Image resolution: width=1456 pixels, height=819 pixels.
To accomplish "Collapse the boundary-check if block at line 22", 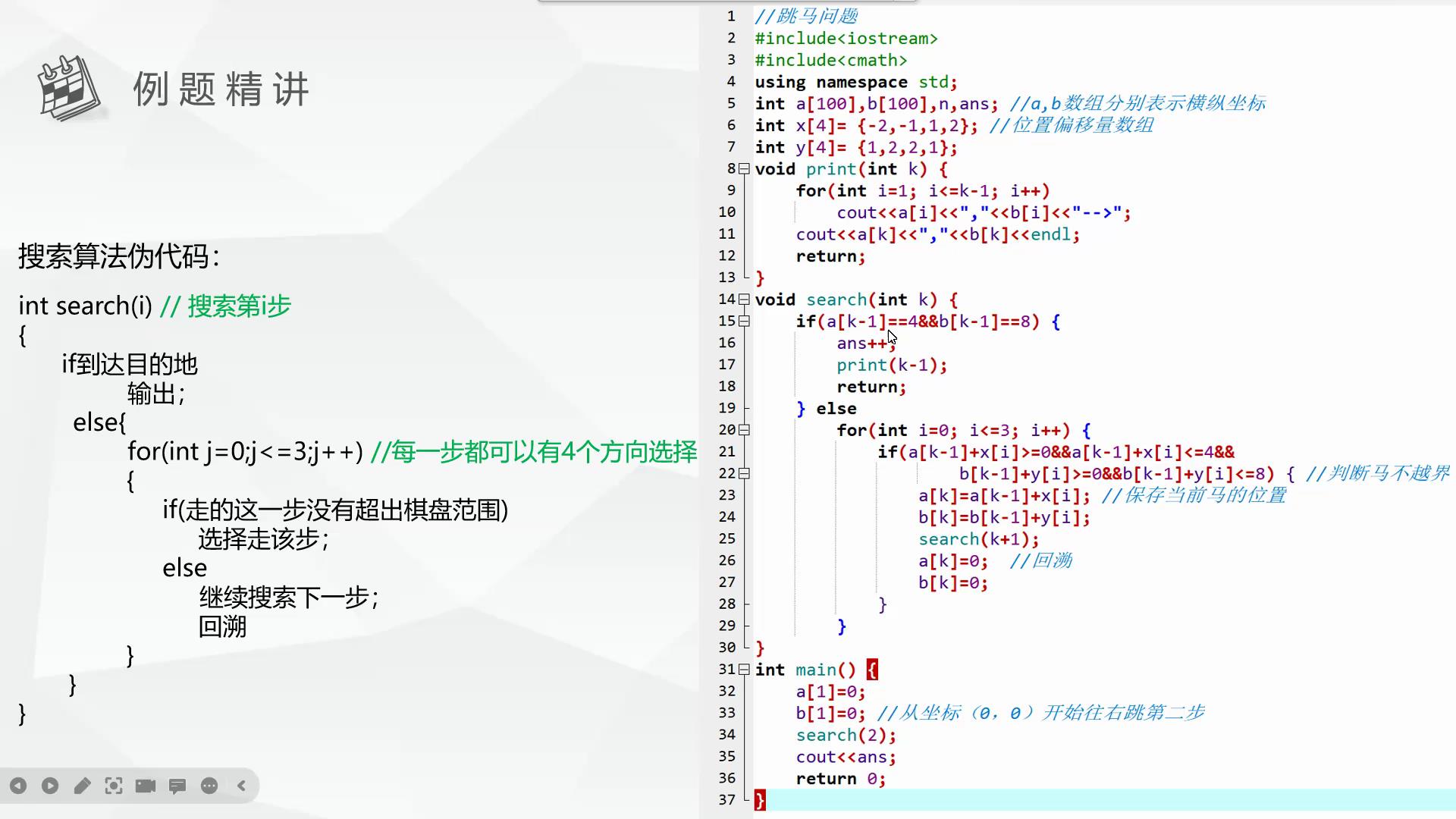I will (745, 473).
